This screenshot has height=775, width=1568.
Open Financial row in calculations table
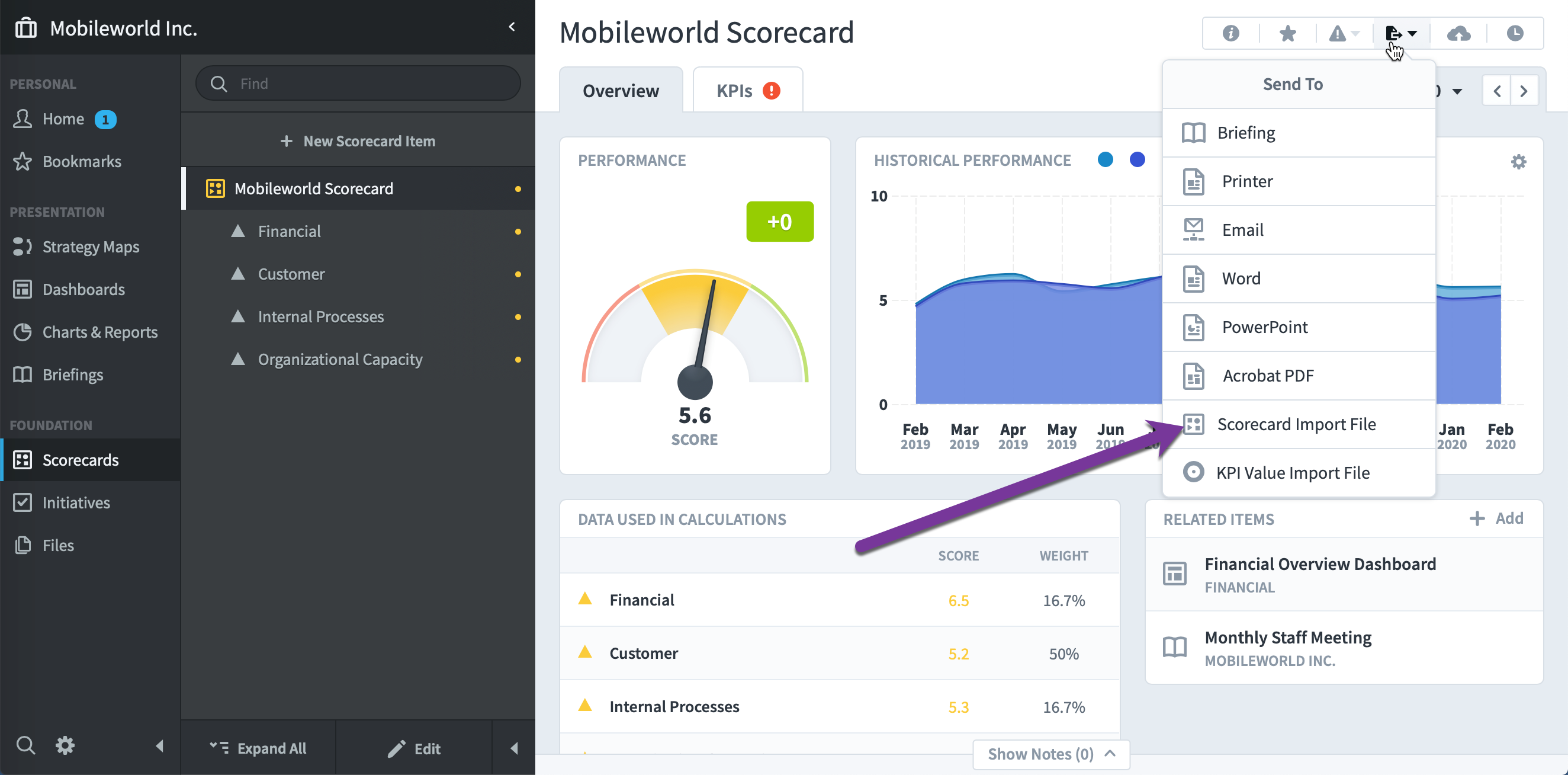[x=840, y=600]
